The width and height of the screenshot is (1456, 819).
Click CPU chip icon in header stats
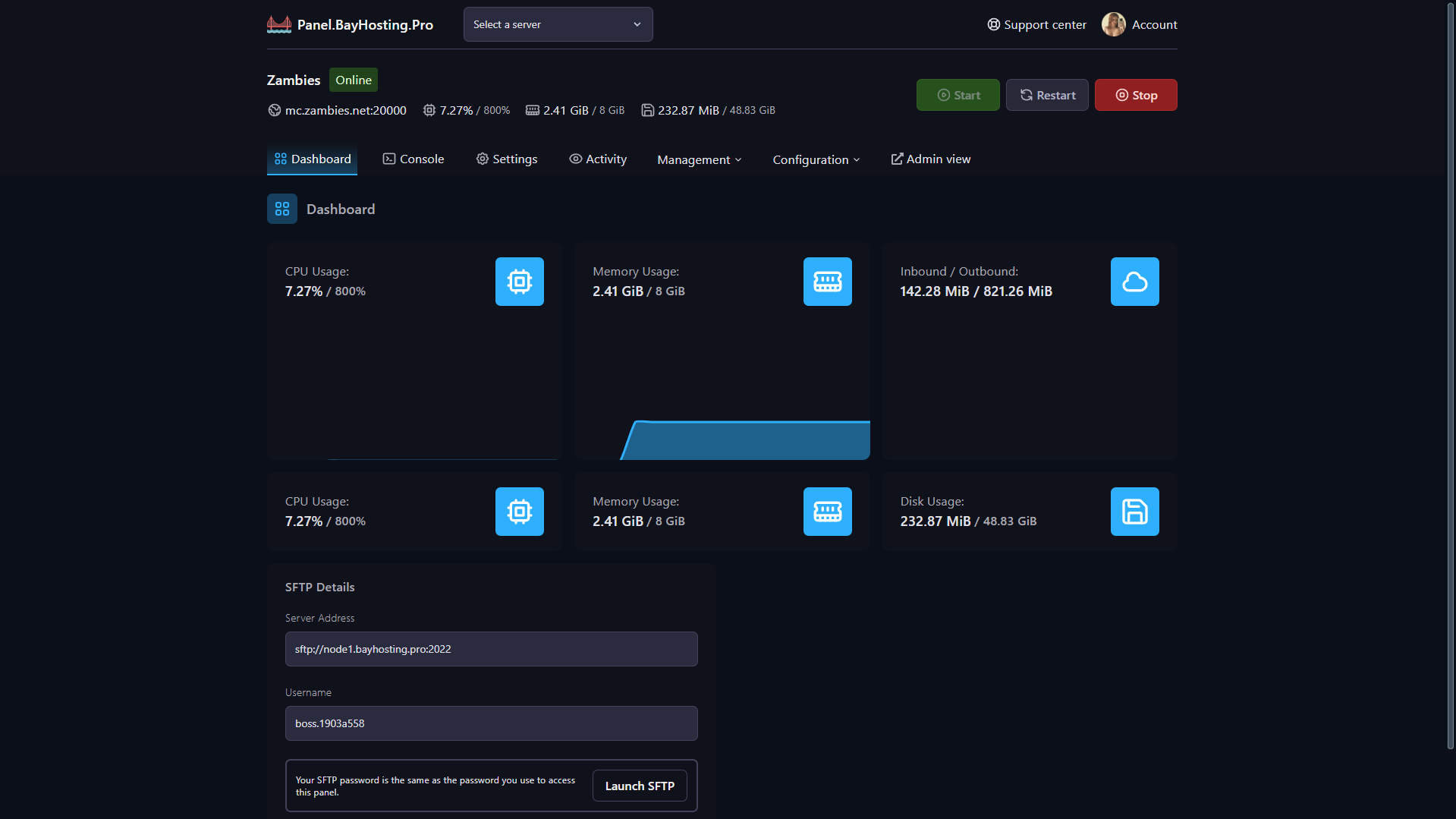pos(429,110)
